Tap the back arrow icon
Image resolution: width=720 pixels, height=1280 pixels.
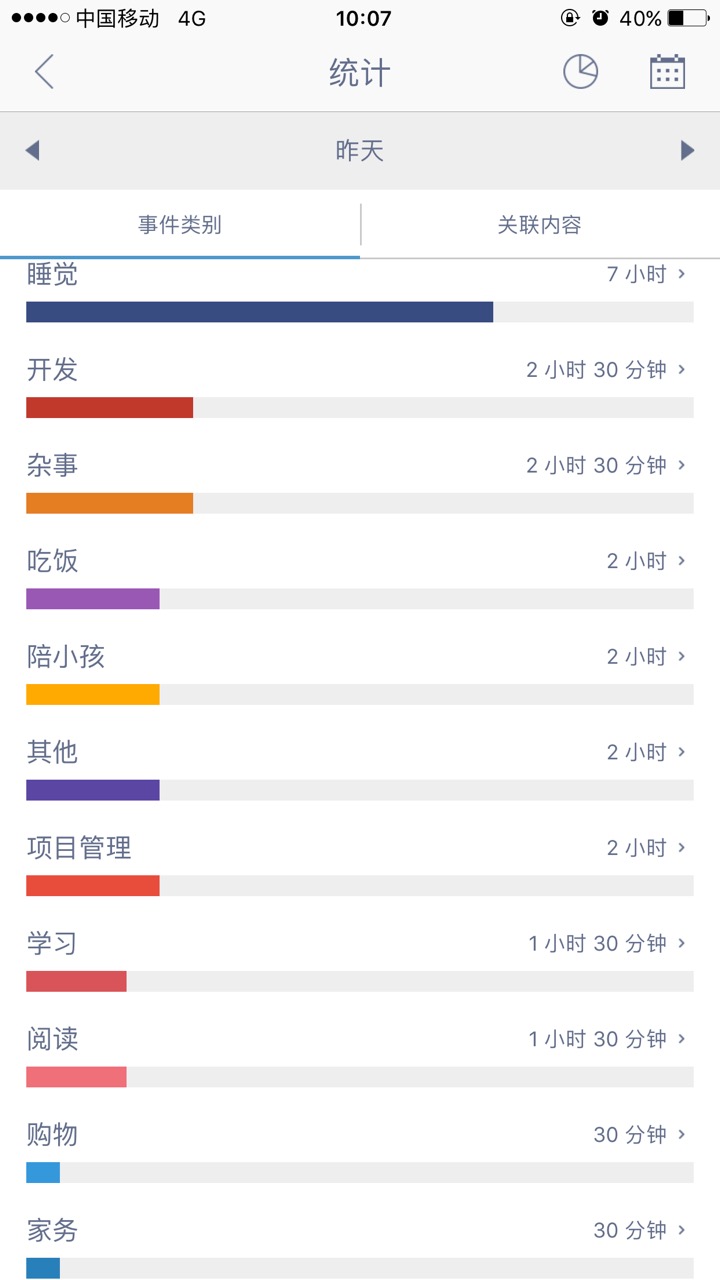click(x=44, y=72)
